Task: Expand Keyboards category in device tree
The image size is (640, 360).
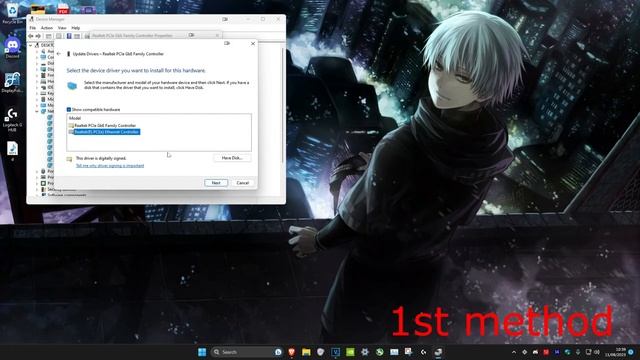Action: click(x=37, y=93)
